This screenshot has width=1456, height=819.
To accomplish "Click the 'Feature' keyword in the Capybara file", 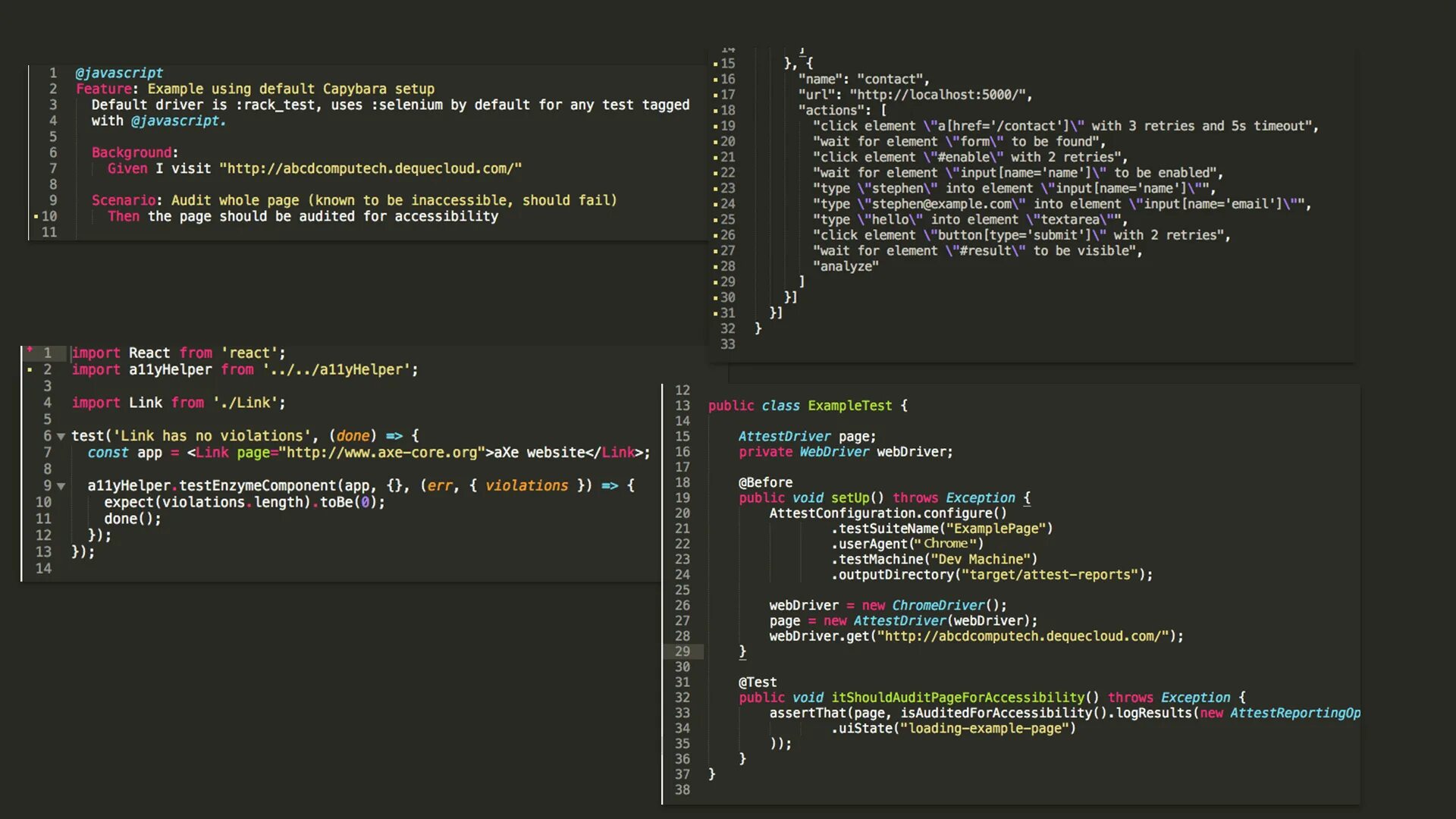I will (x=103, y=89).
